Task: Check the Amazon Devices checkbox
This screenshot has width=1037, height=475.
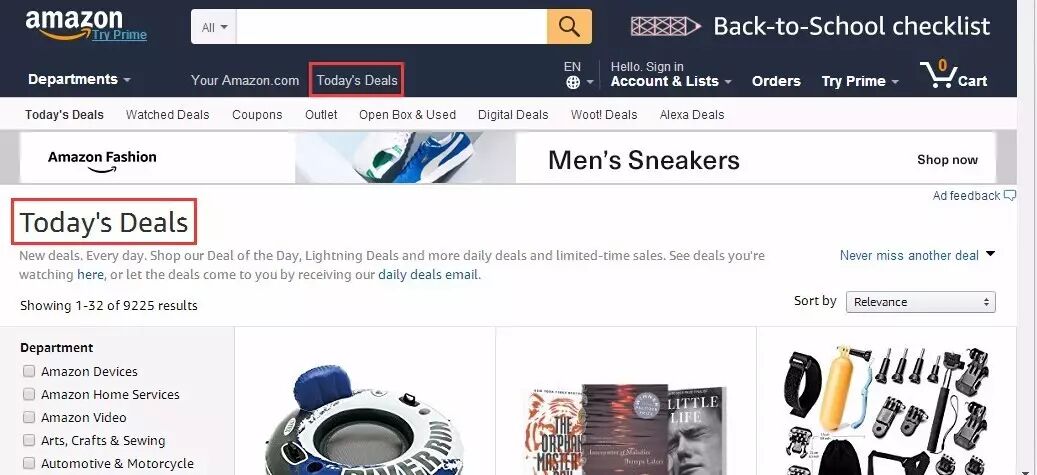Action: pos(28,371)
